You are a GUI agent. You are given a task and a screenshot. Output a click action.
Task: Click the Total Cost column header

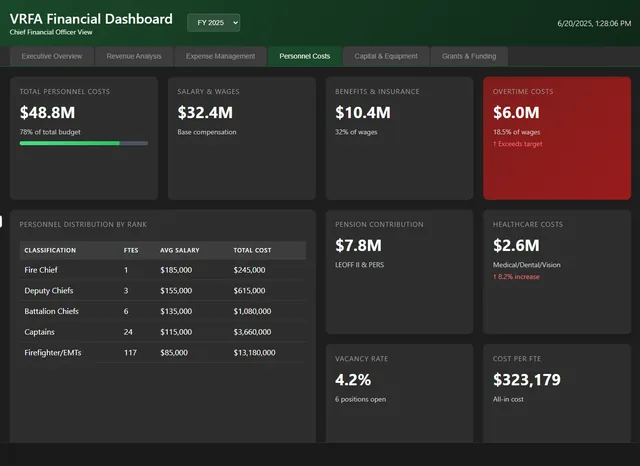252,251
